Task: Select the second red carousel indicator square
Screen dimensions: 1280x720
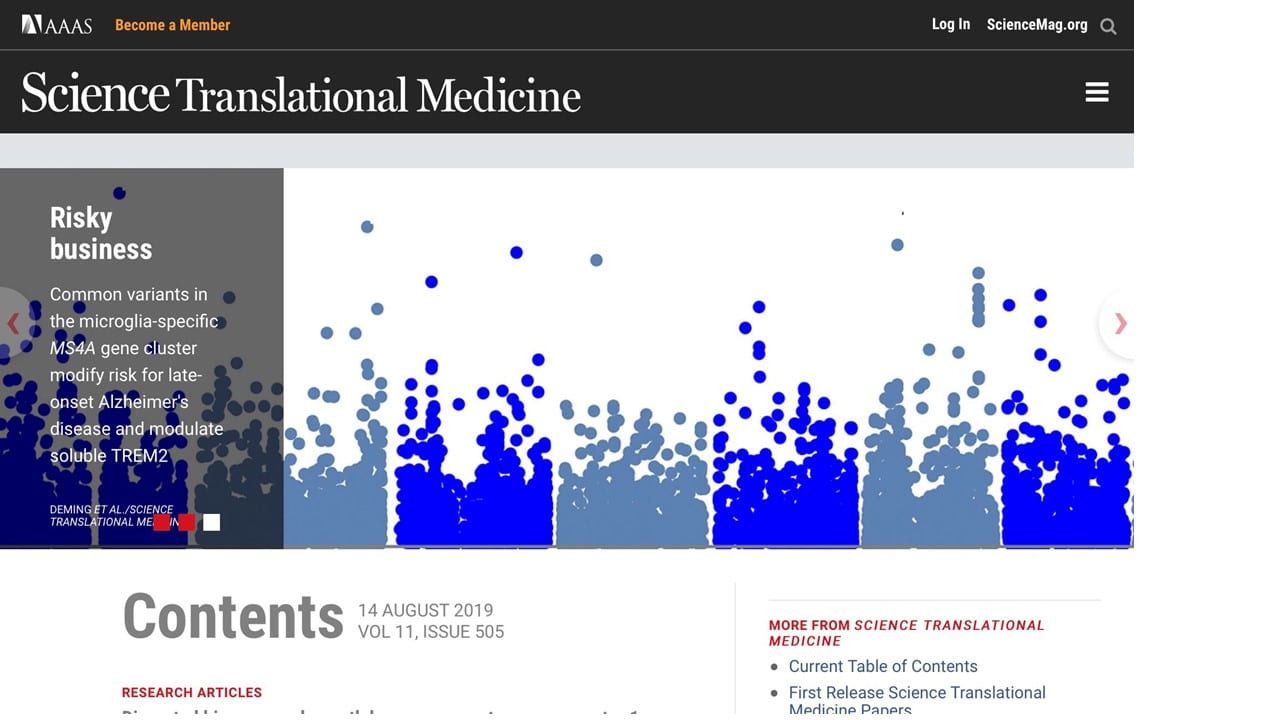Action: [x=186, y=522]
